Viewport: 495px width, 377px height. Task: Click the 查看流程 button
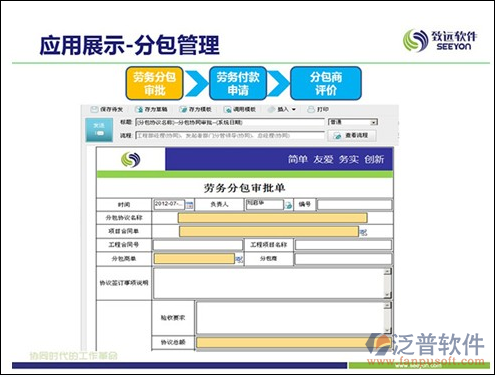(x=352, y=136)
